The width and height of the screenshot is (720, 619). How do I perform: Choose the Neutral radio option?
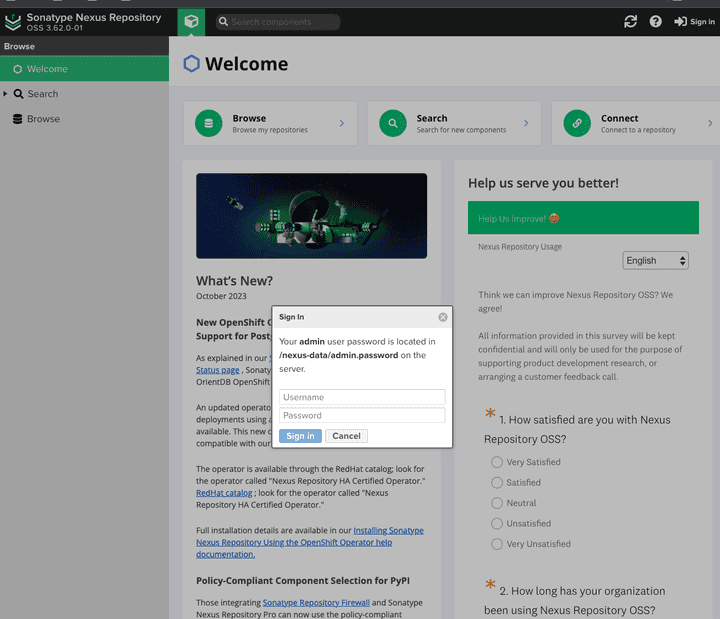point(497,503)
